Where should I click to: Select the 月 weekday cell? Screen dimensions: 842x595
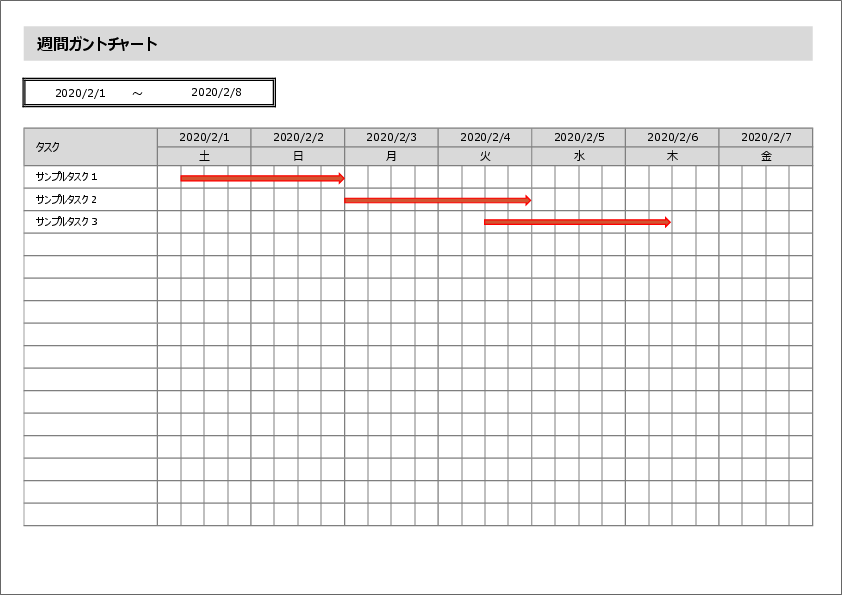pos(391,156)
